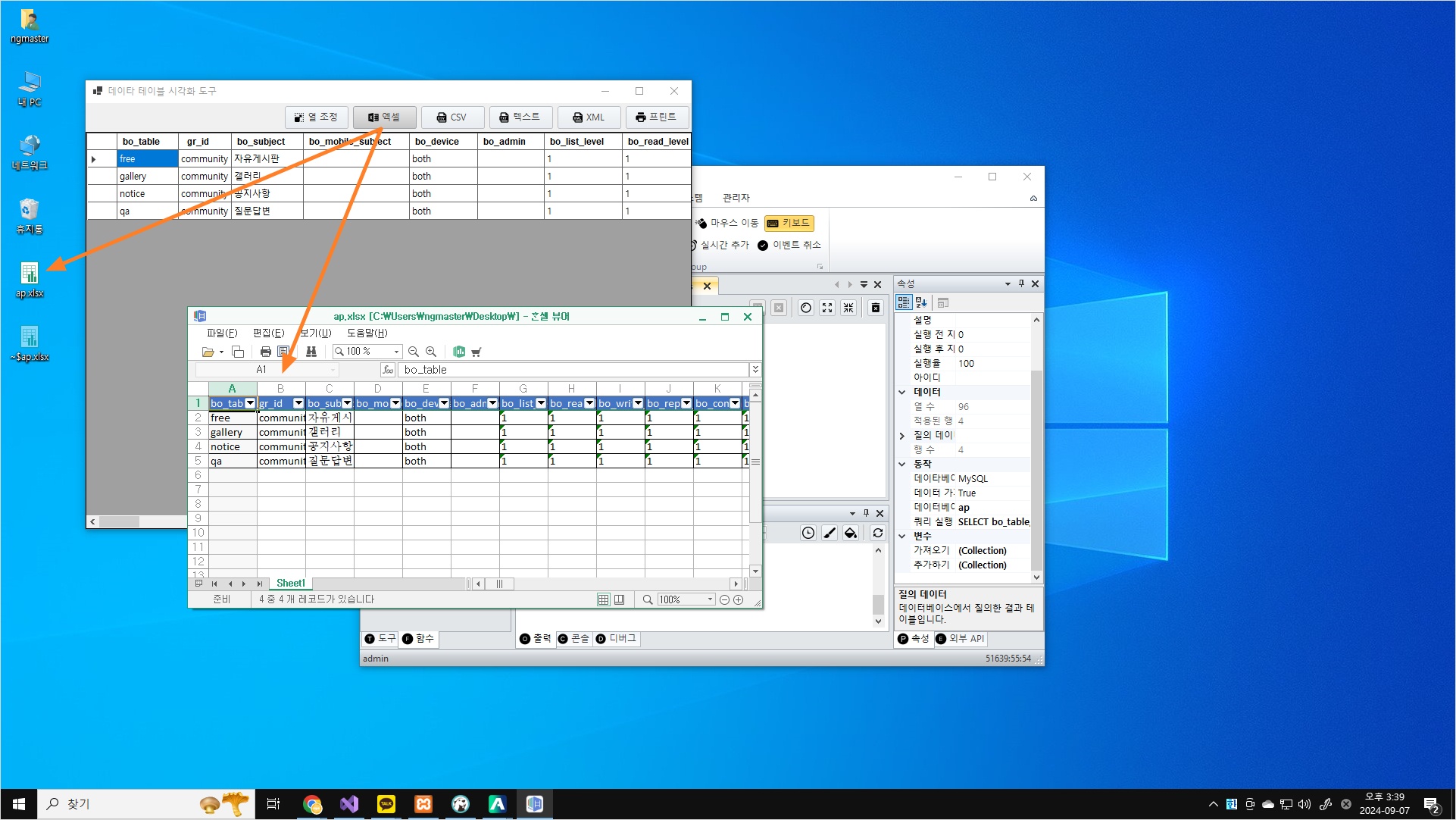1456x820 pixels.
Task: Collapse the 데이터 property group
Action: pyautogui.click(x=902, y=392)
